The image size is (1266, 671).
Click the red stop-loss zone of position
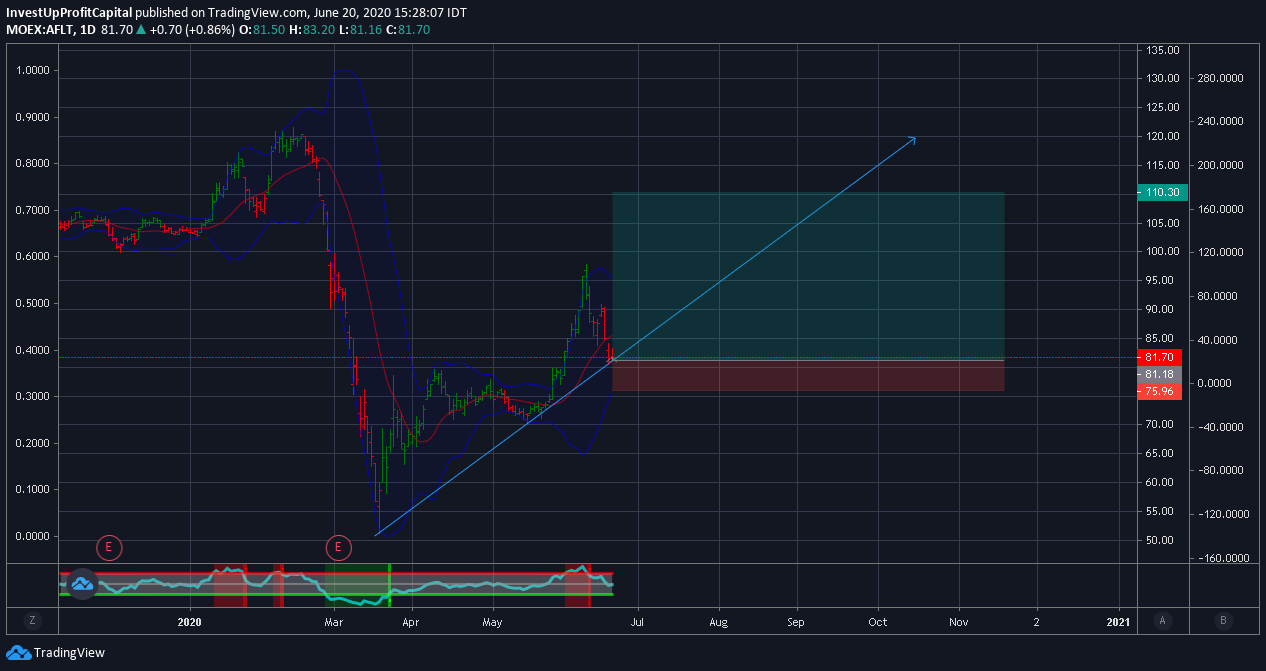coord(808,376)
